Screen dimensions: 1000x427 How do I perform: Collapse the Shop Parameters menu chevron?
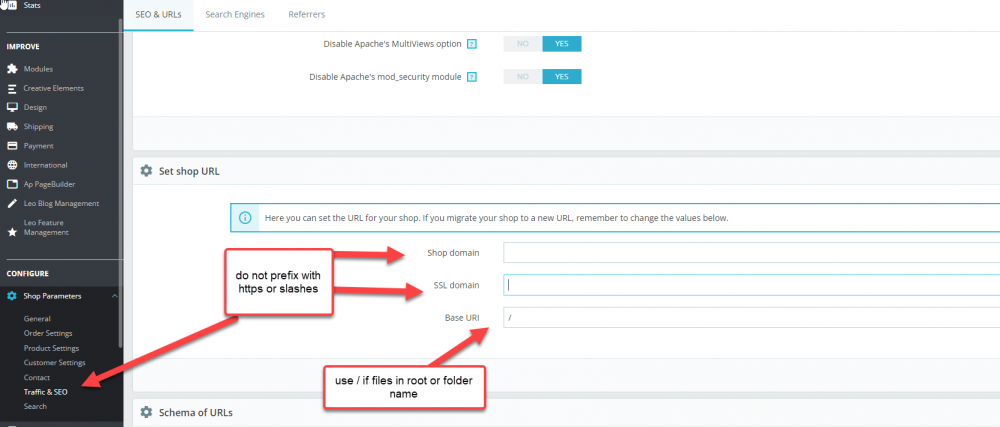coord(114,296)
